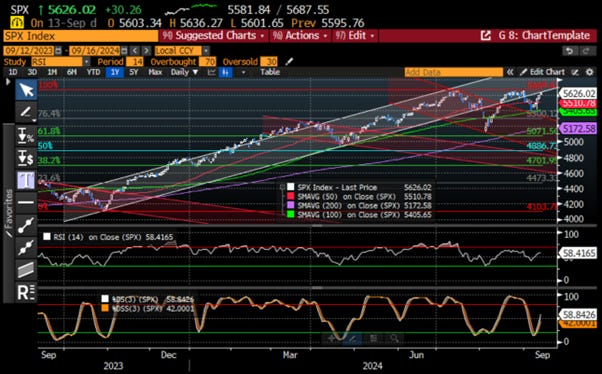The width and height of the screenshot is (602, 374).
Task: Open Daily periodicity dropdown
Action: [x=184, y=72]
